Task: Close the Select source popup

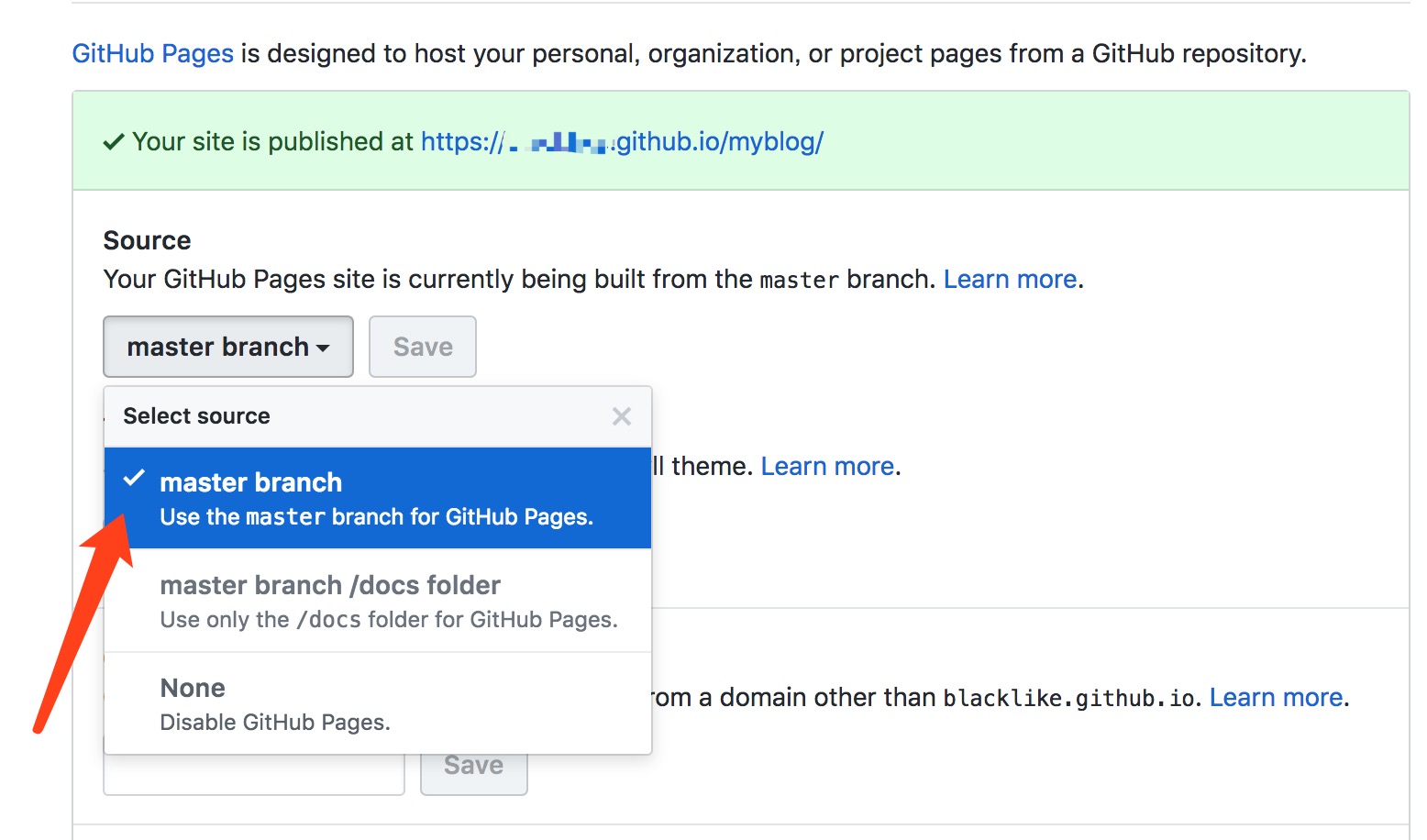Action: pos(621,416)
